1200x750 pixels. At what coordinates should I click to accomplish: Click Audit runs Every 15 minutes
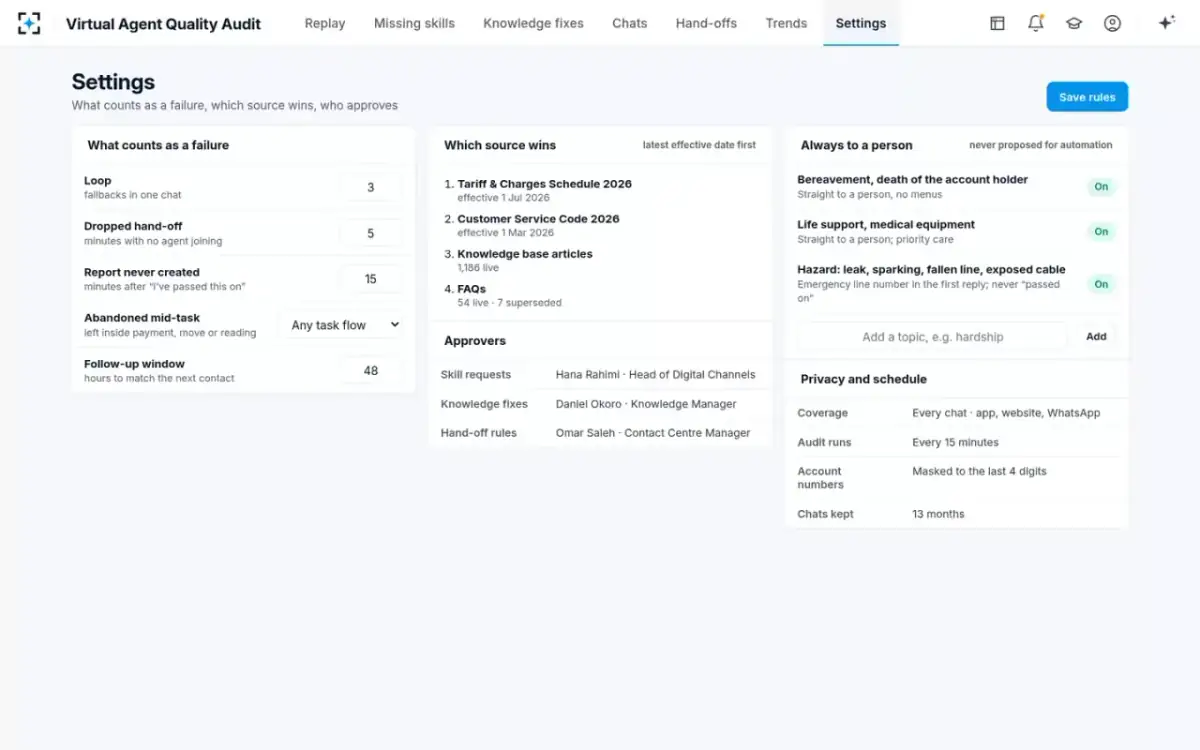(955, 442)
